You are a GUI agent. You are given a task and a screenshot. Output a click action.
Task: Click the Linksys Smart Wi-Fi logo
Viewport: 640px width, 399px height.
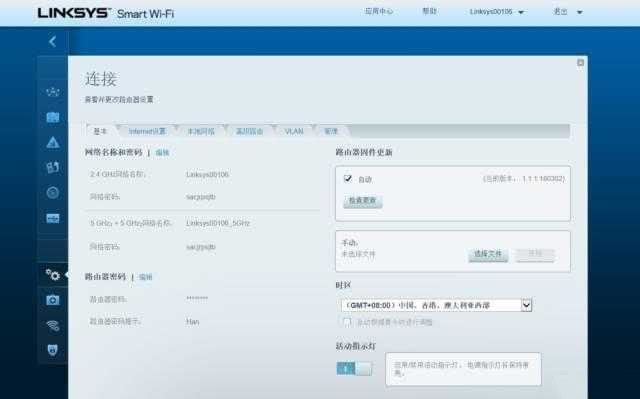click(x=106, y=13)
